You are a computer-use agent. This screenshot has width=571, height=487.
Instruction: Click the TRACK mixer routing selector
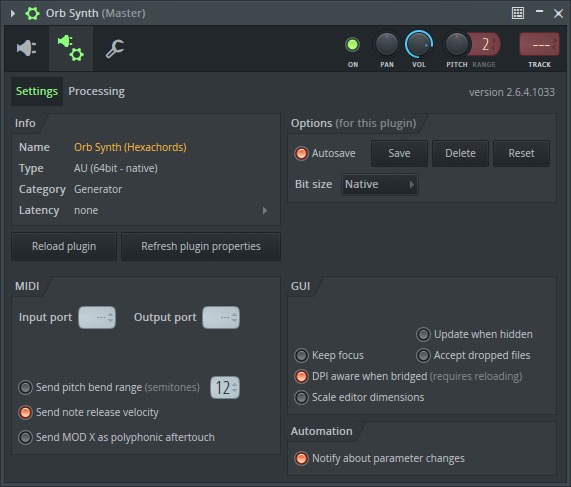(x=539, y=44)
